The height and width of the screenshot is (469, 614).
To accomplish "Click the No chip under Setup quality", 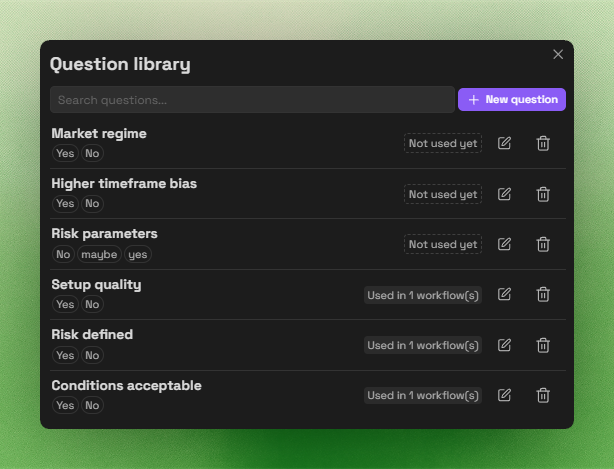I will coord(92,304).
